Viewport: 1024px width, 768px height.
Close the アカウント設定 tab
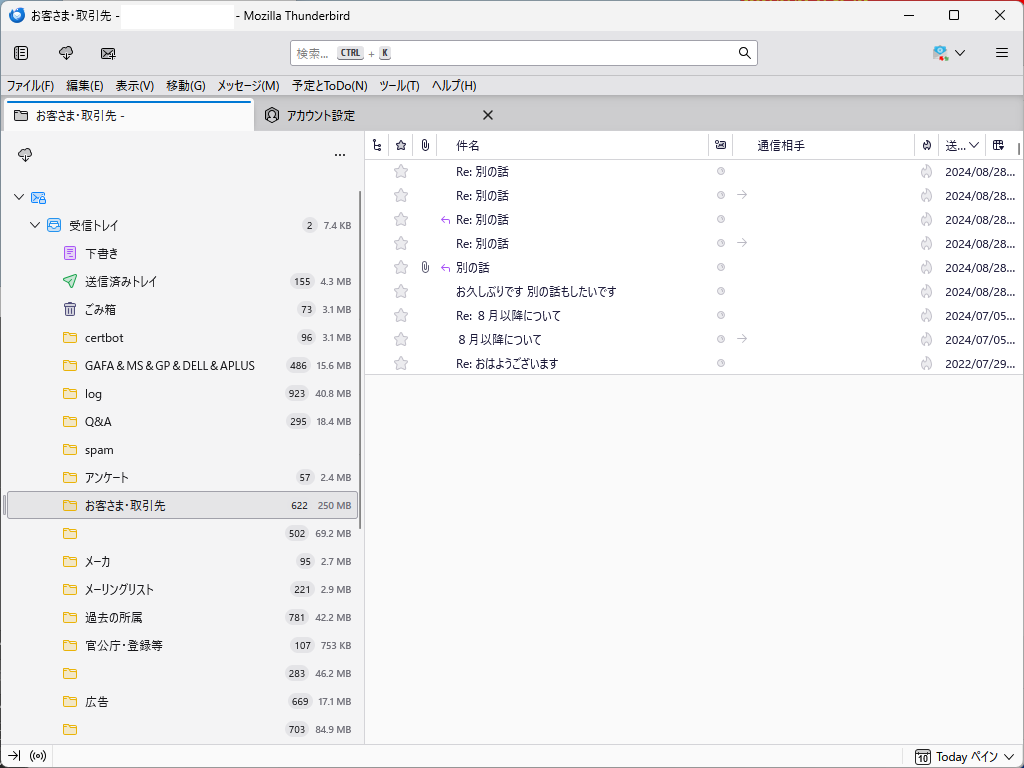(488, 115)
